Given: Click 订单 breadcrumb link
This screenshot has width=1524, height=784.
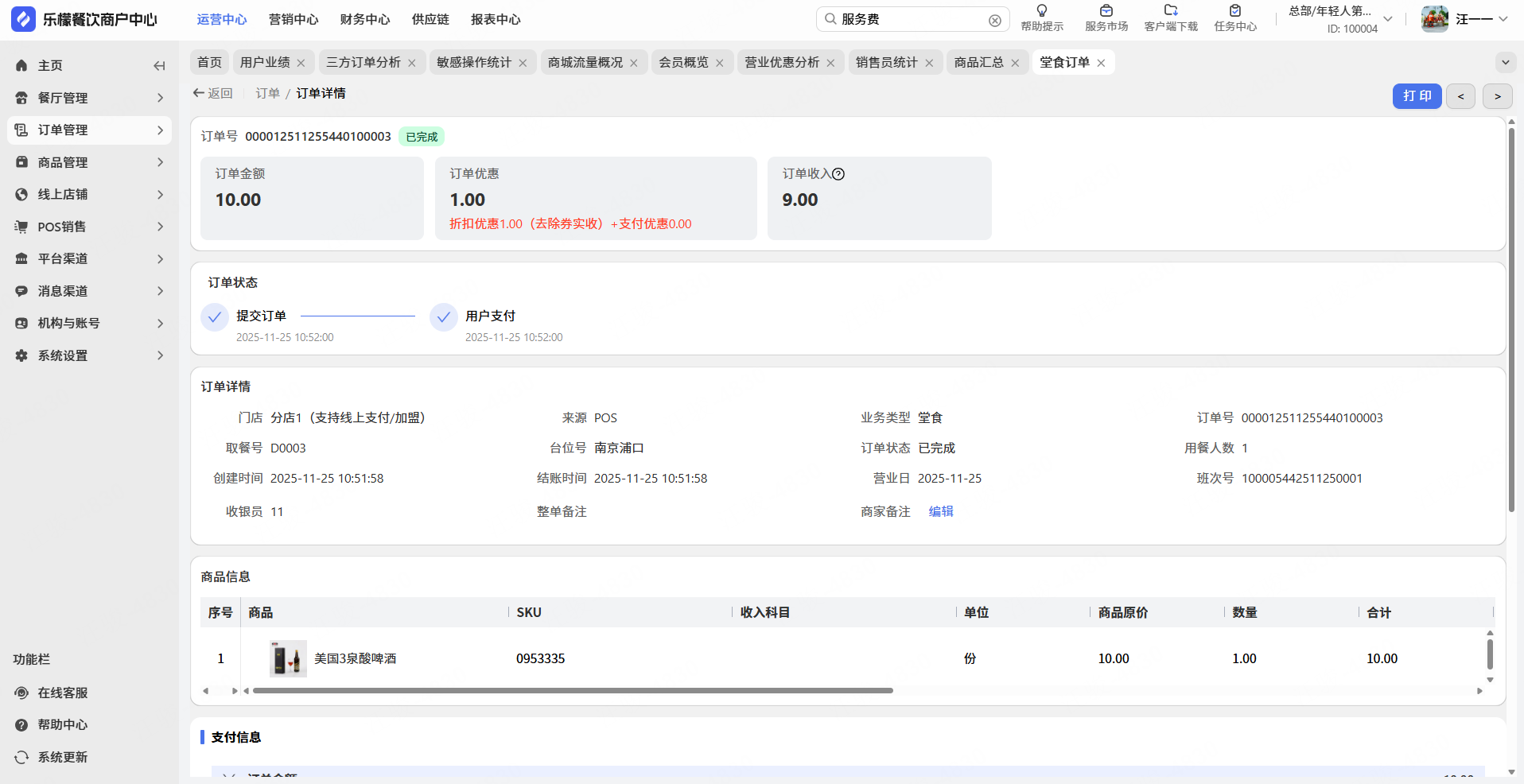Looking at the screenshot, I should pyautogui.click(x=268, y=94).
